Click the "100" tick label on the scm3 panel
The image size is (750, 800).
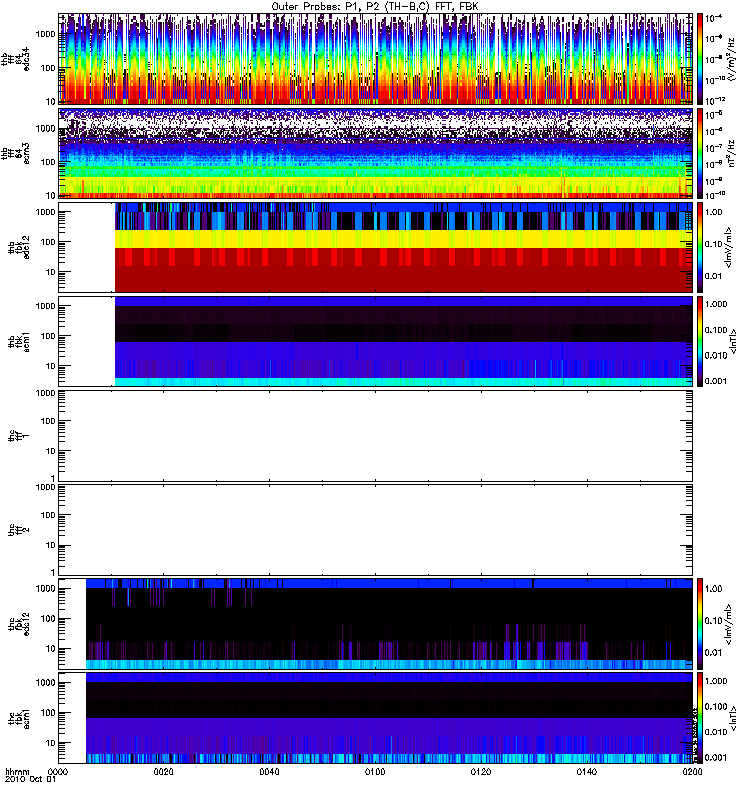point(48,162)
